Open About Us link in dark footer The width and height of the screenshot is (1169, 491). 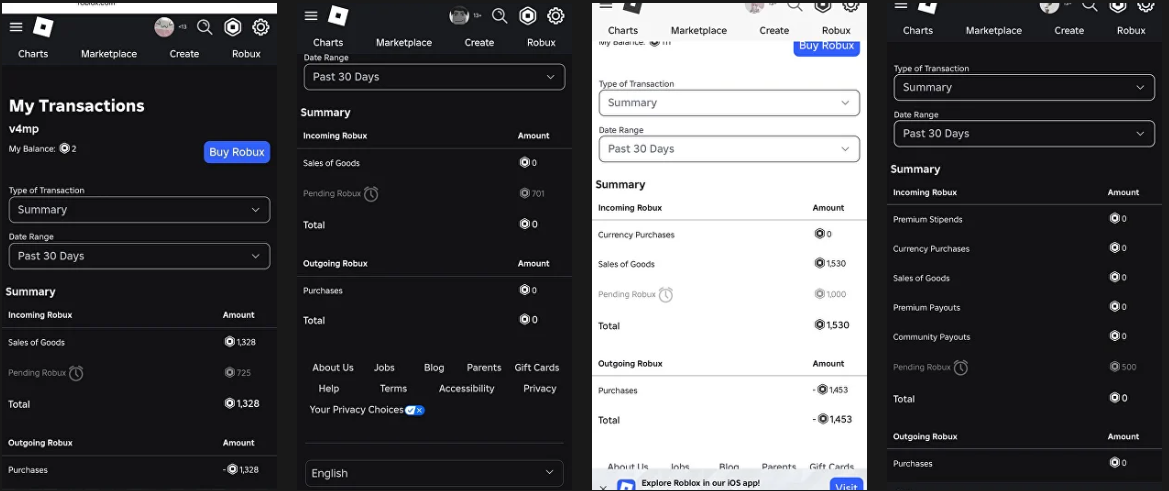pos(333,367)
